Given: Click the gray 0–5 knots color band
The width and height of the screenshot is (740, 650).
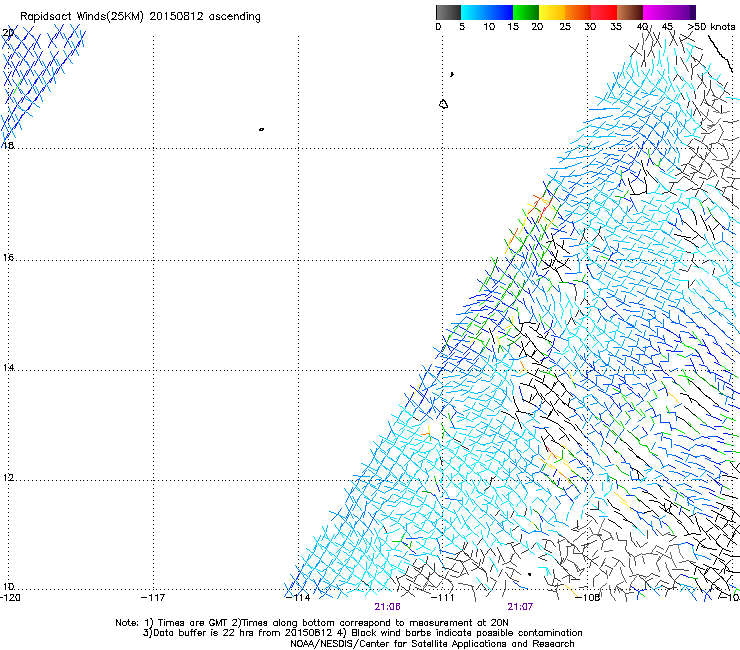Looking at the screenshot, I should click(448, 12).
